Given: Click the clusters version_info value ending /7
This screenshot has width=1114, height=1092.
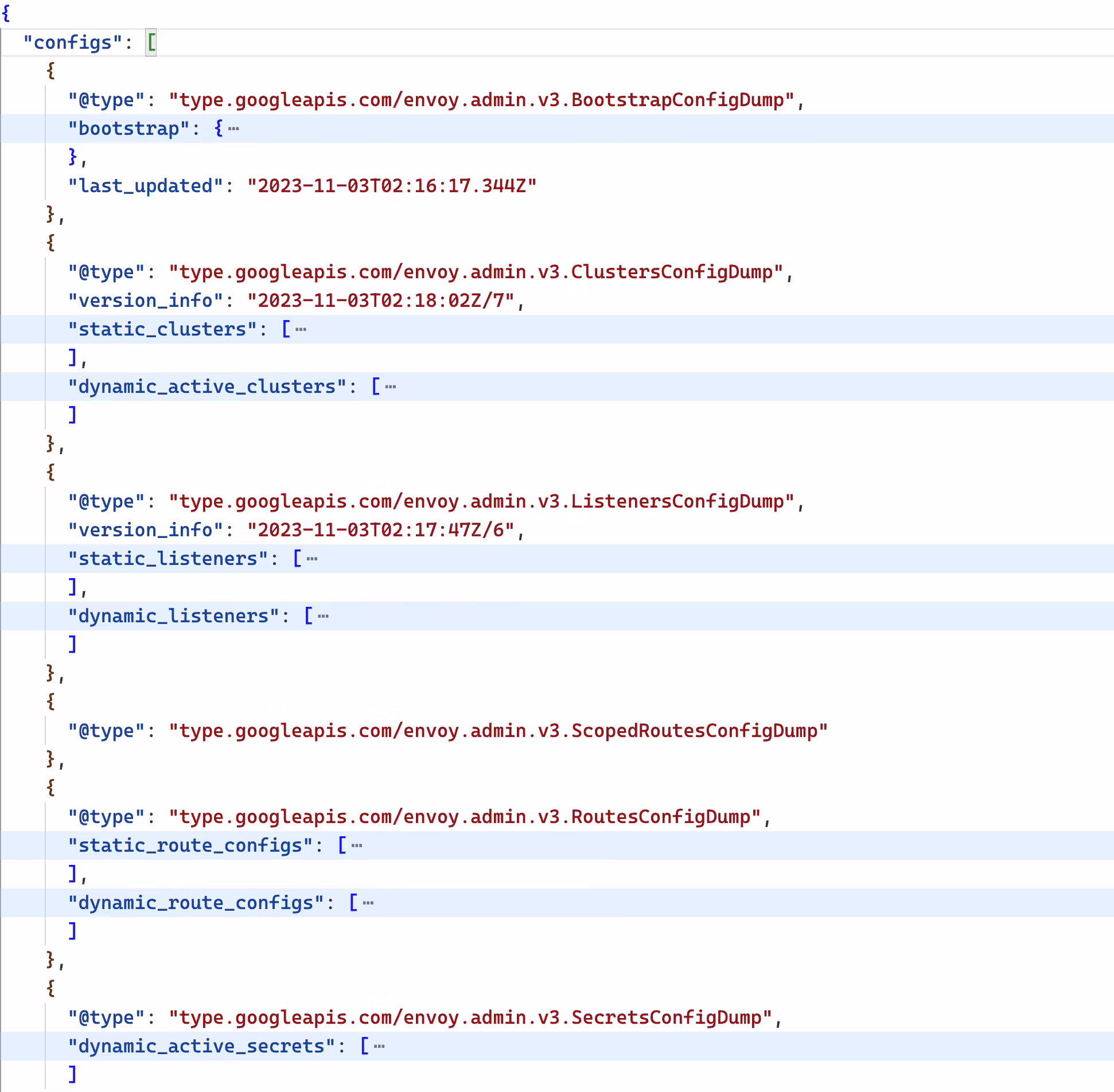Looking at the screenshot, I should tap(381, 301).
